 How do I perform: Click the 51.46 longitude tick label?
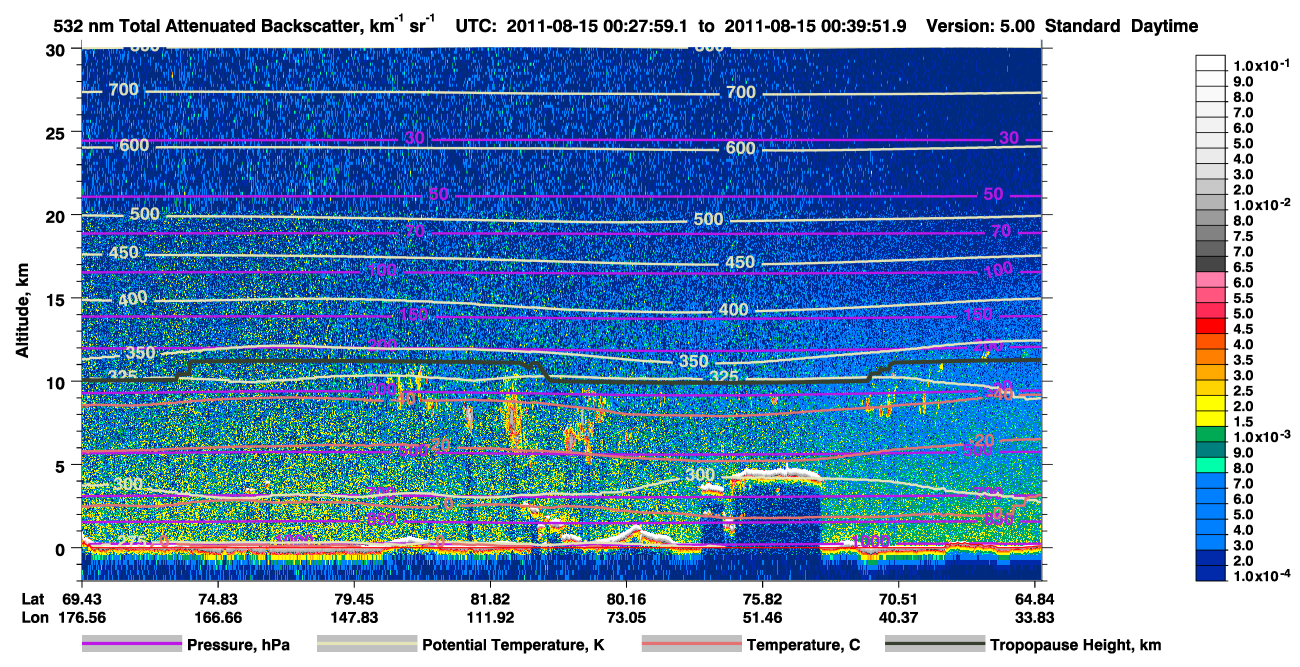pos(762,617)
